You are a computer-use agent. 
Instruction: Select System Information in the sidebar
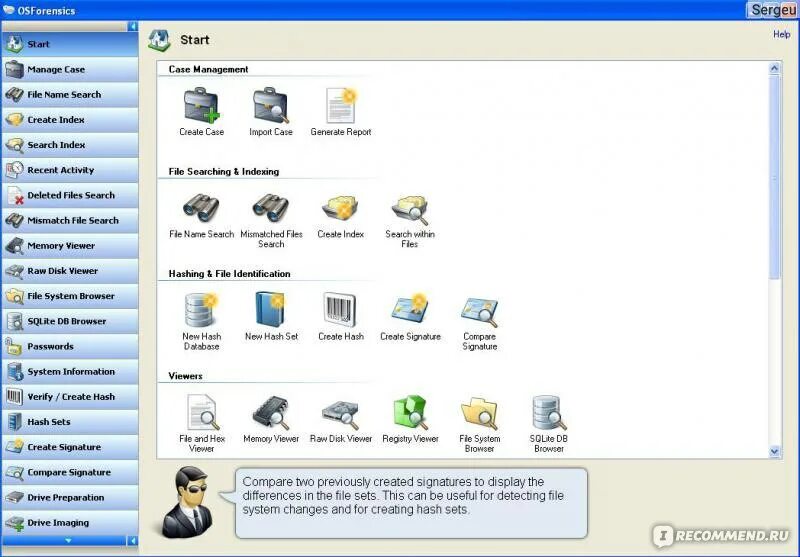(70, 371)
